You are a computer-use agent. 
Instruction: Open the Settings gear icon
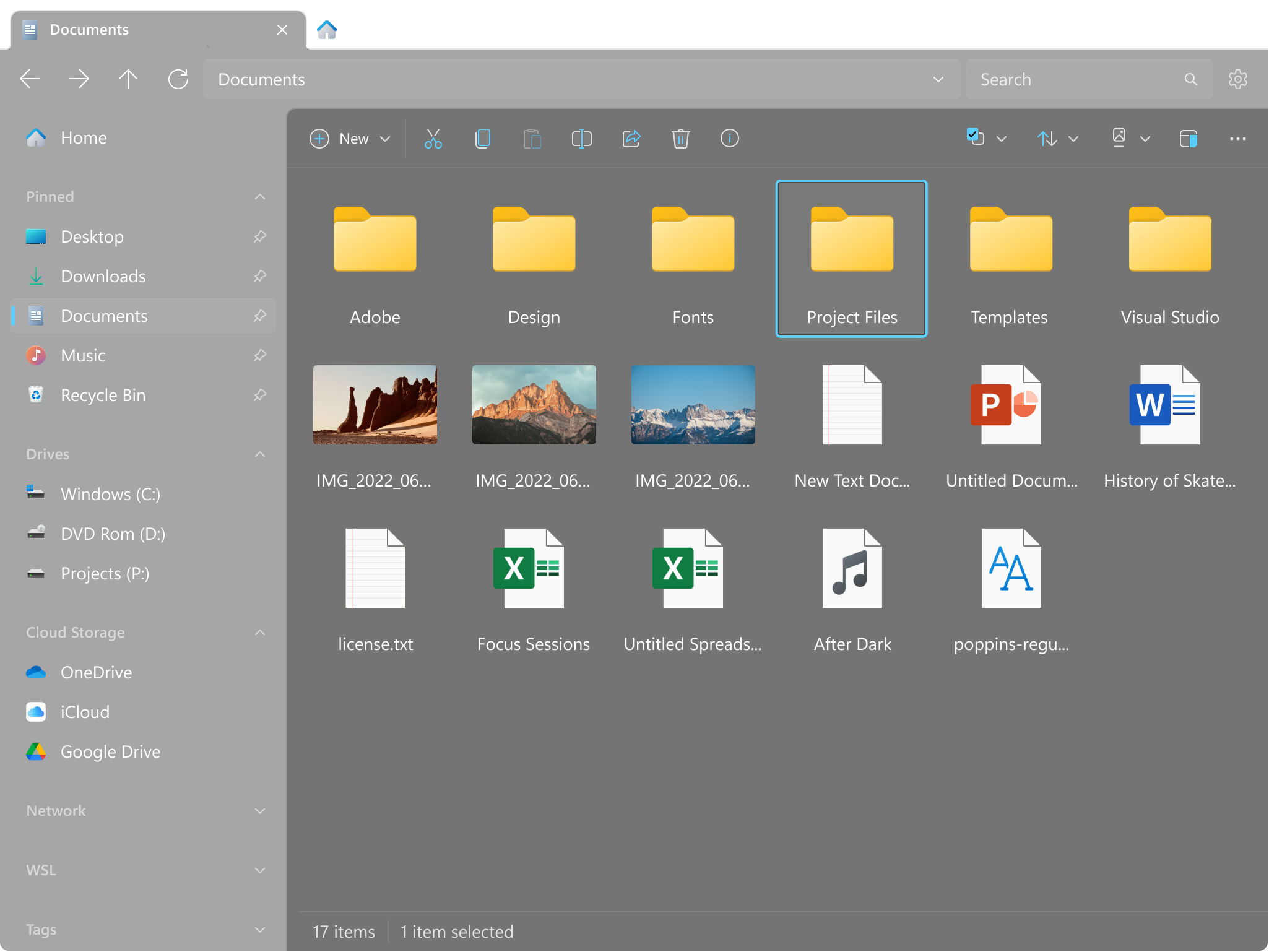(x=1237, y=79)
